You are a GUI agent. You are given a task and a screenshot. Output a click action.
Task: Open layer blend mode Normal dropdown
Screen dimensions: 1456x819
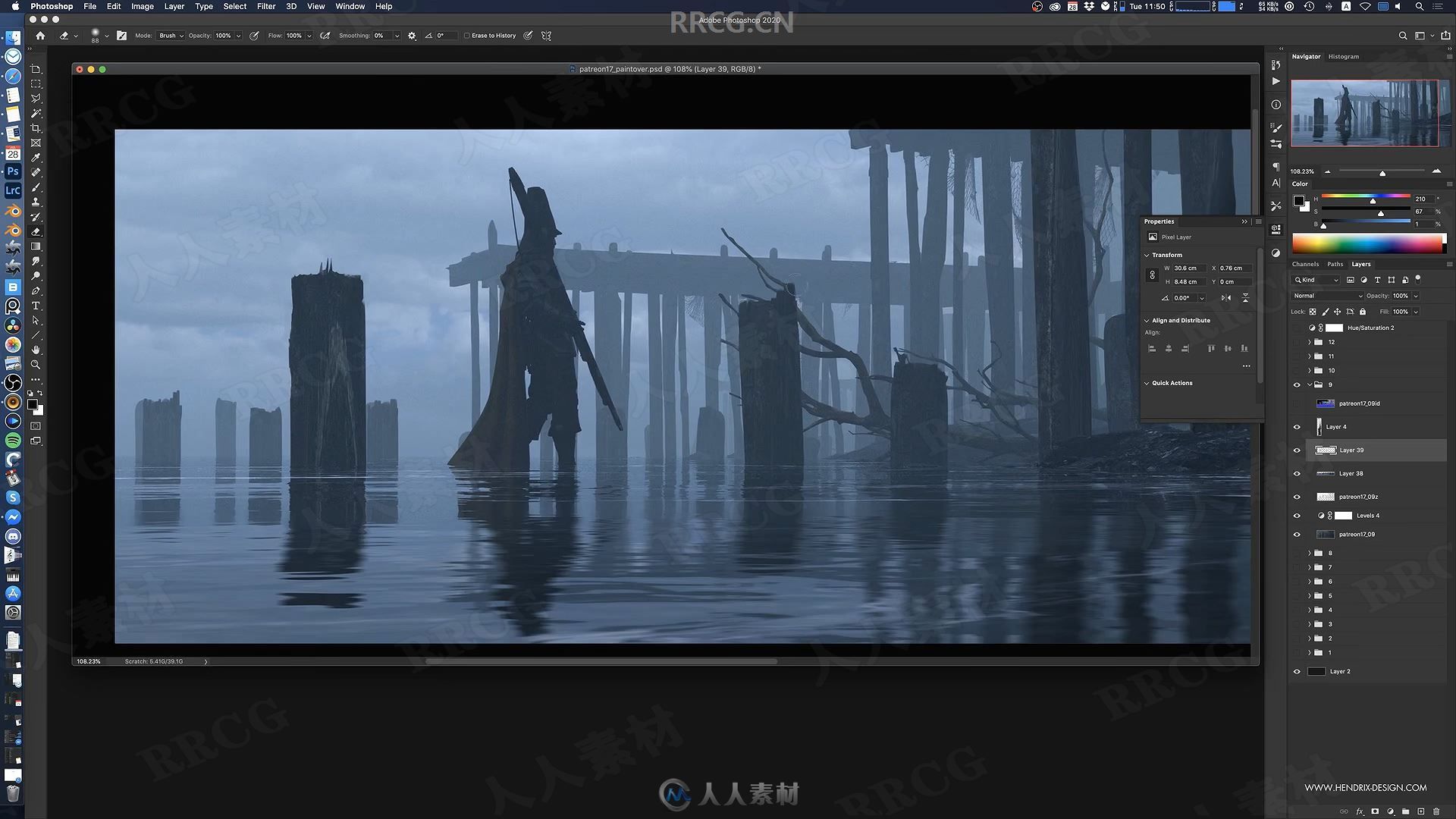pyautogui.click(x=1328, y=296)
